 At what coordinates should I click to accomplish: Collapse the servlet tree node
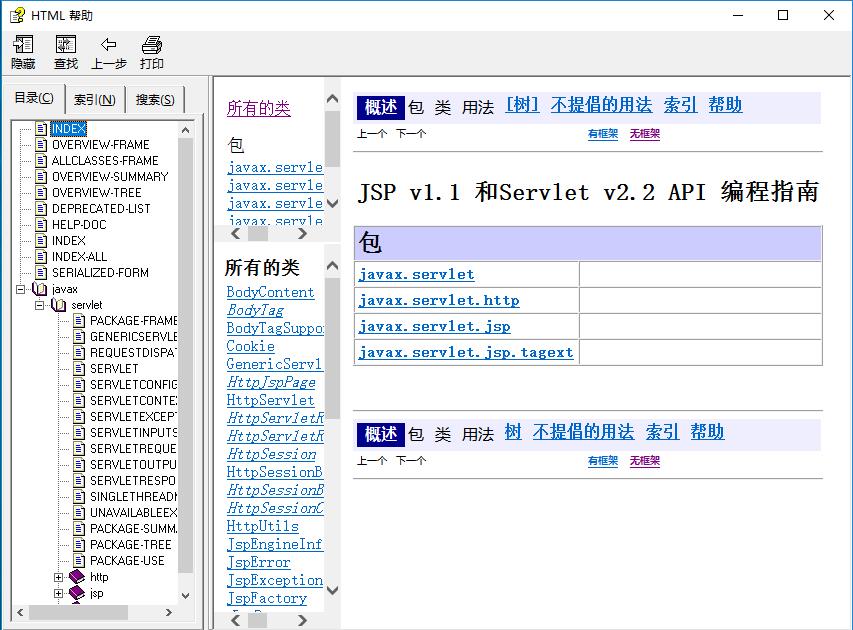tap(40, 305)
